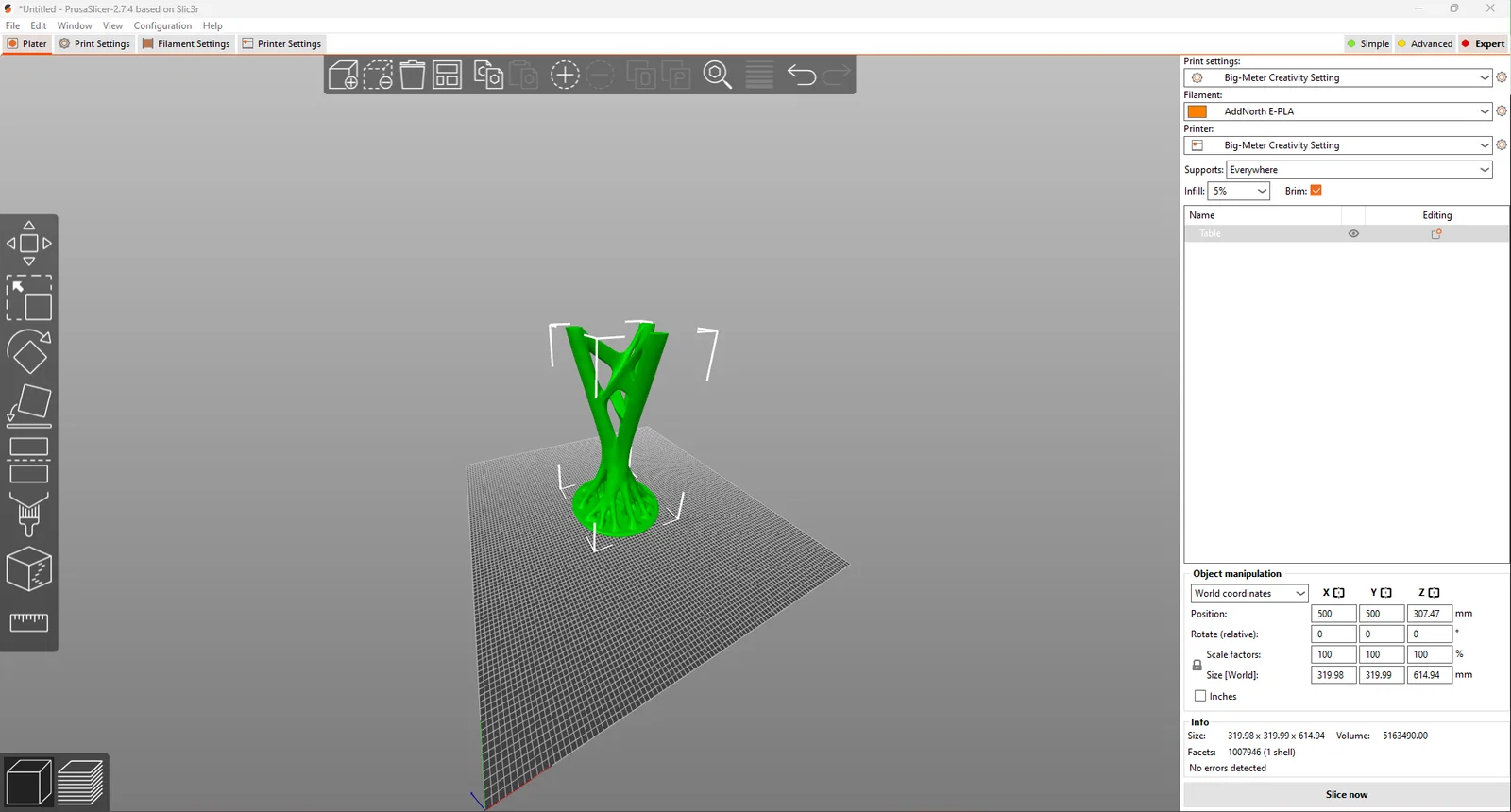Click the Slice now button

[x=1346, y=795]
